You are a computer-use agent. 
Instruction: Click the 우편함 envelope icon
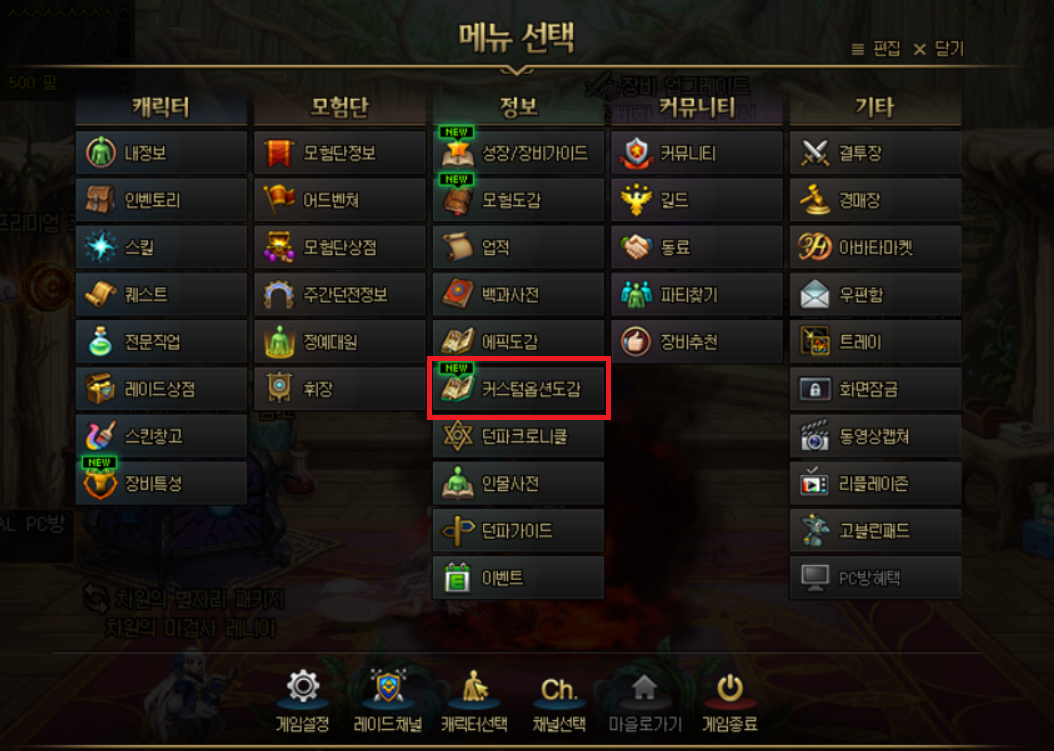pyautogui.click(x=815, y=294)
